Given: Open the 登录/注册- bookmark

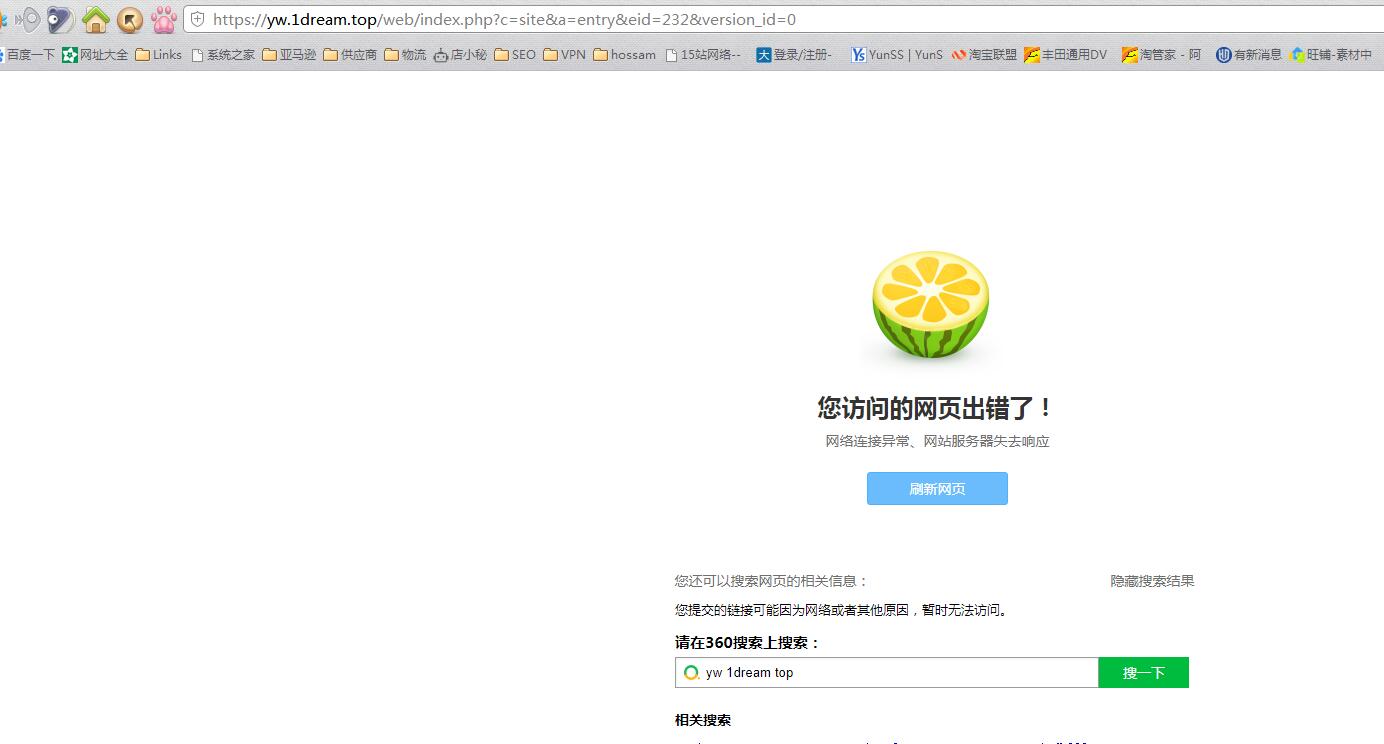Looking at the screenshot, I should [794, 55].
